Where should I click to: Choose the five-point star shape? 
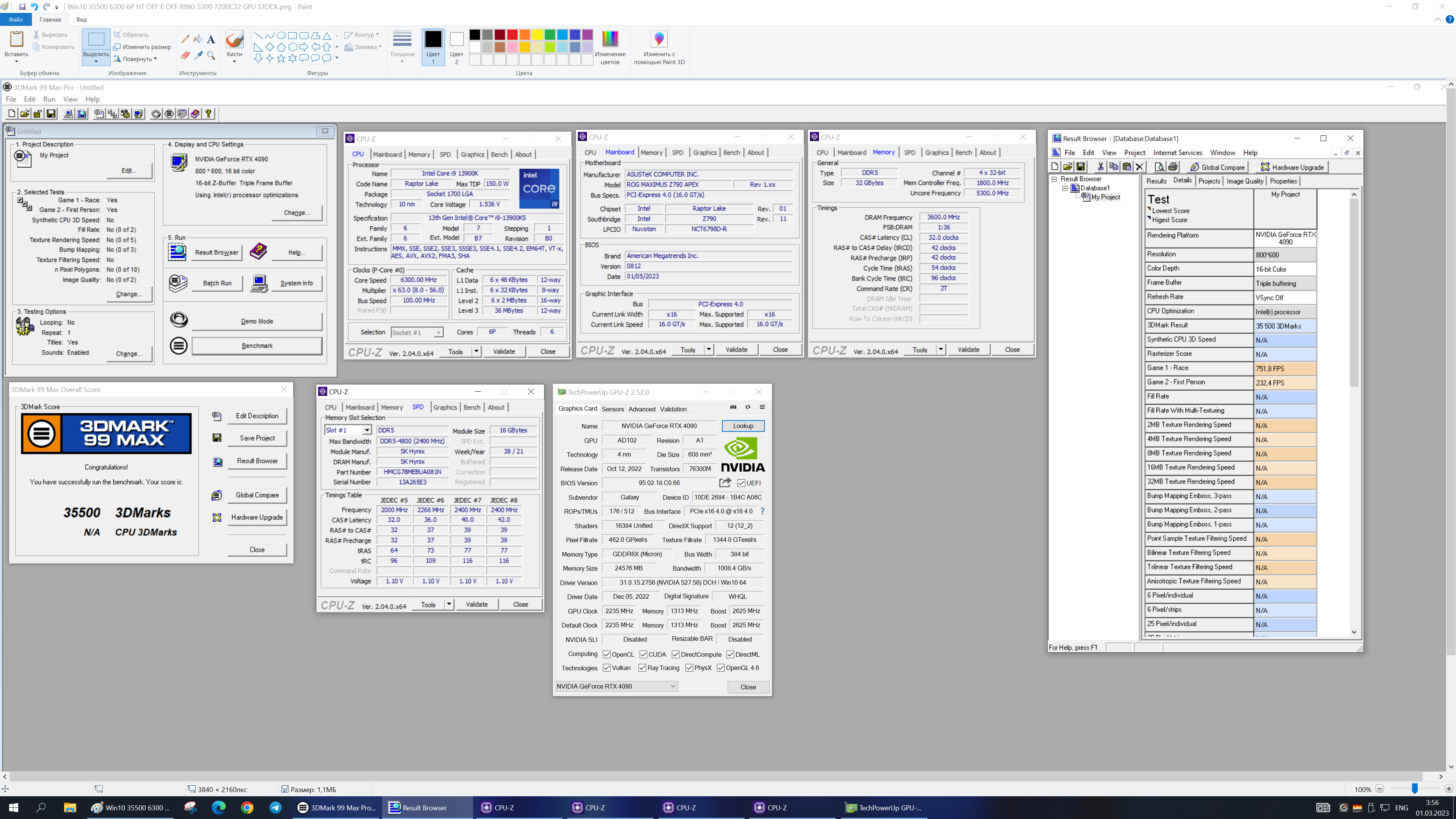(x=281, y=58)
